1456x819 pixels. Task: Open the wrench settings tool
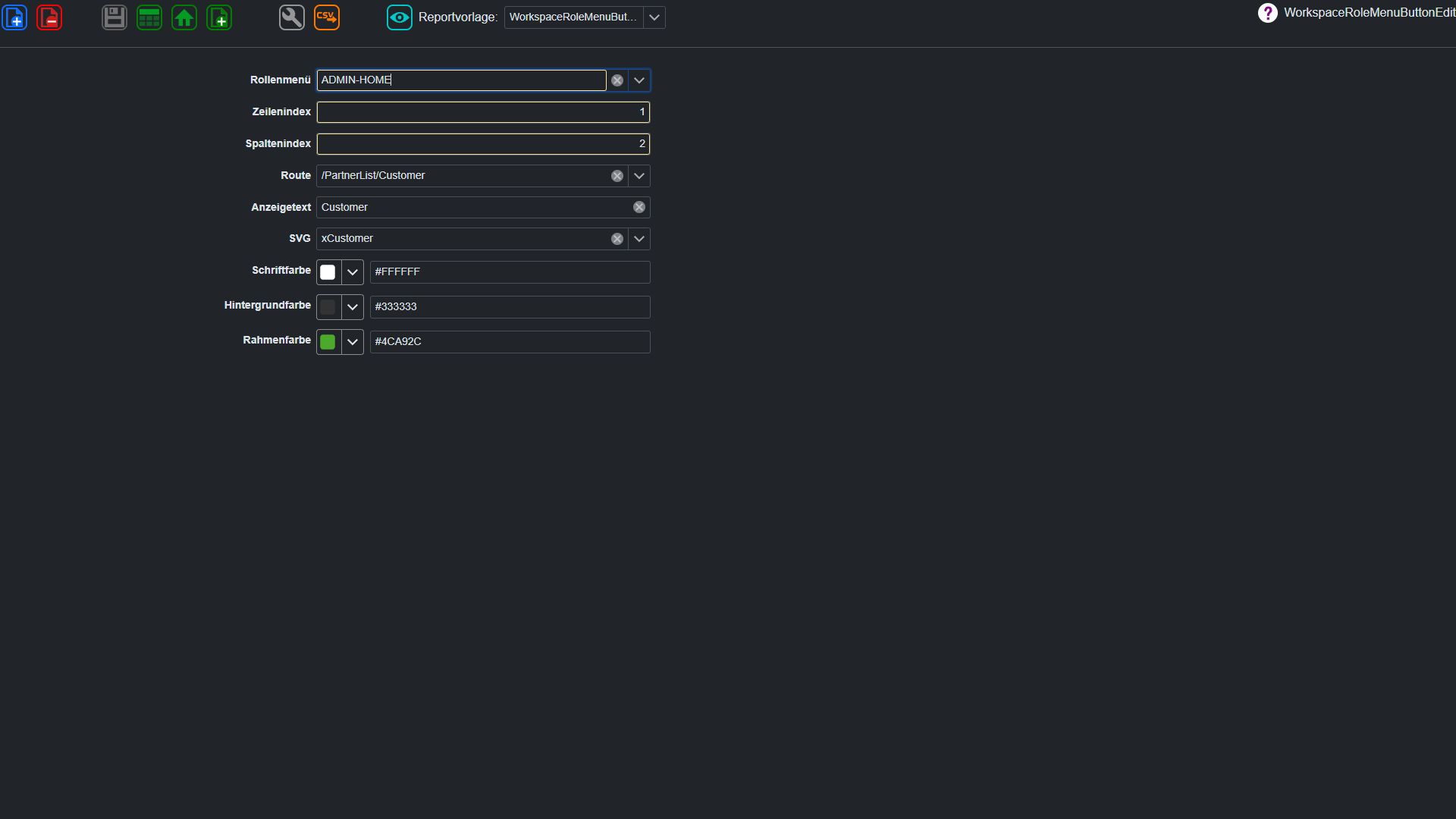292,17
